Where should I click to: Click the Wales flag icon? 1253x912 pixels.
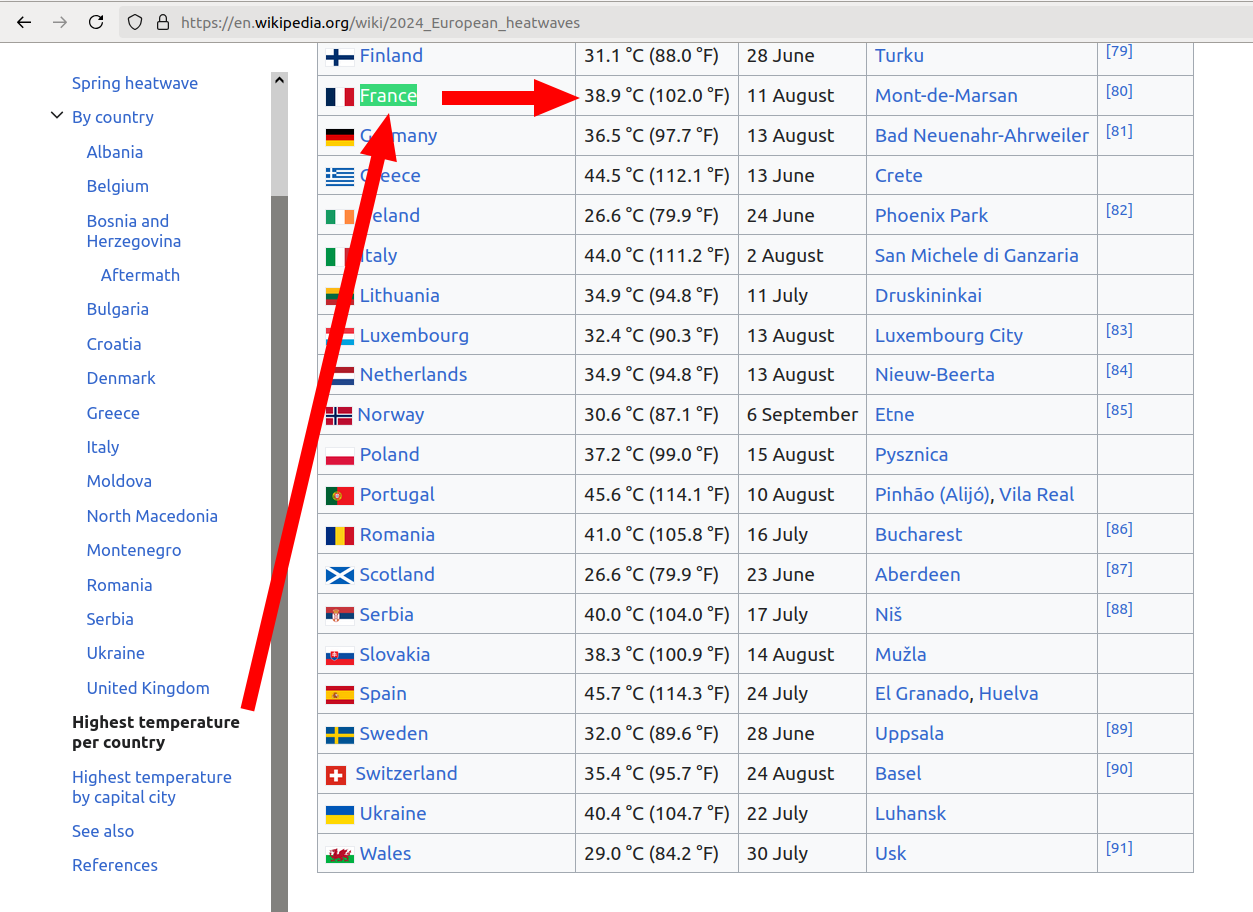[340, 855]
